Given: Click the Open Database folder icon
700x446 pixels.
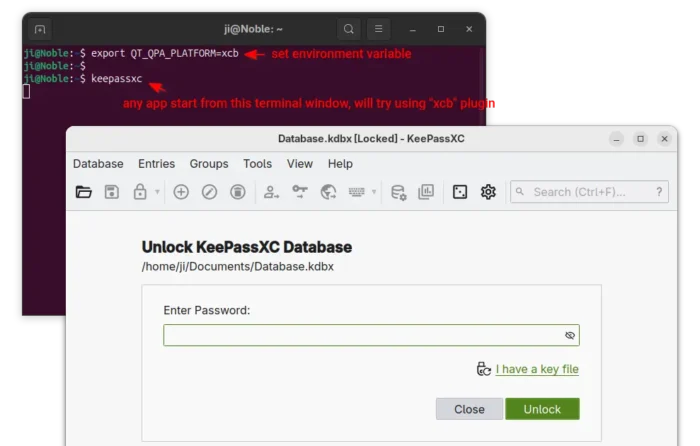Looking at the screenshot, I should (84, 192).
